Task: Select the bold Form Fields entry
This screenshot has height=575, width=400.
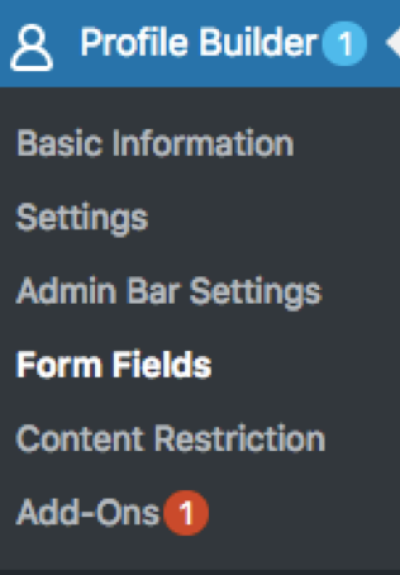Action: point(114,365)
